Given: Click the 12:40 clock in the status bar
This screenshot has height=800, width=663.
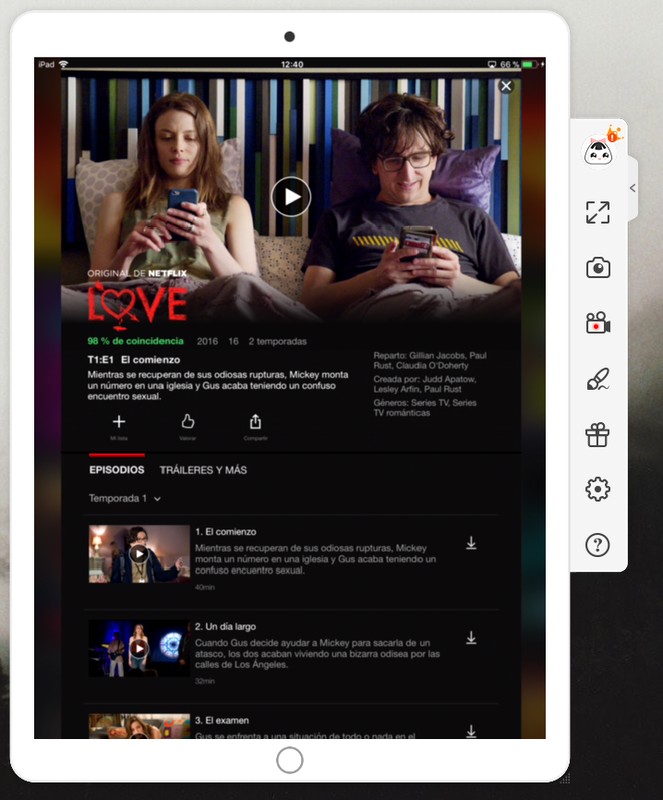Looking at the screenshot, I should click(x=292, y=64).
